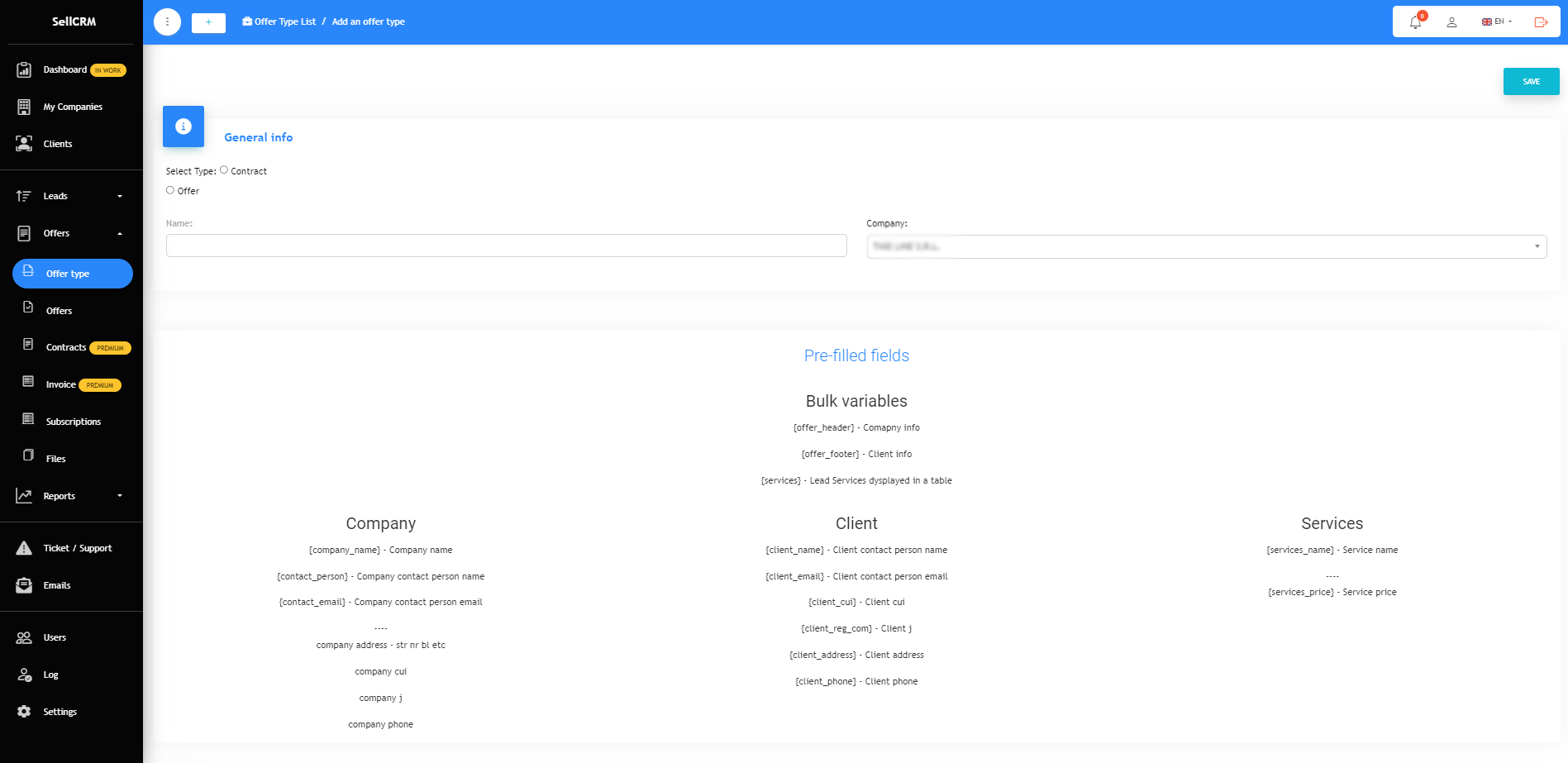The image size is (1568, 763).
Task: Click the Ticket / Support warning icon
Action: click(x=24, y=548)
